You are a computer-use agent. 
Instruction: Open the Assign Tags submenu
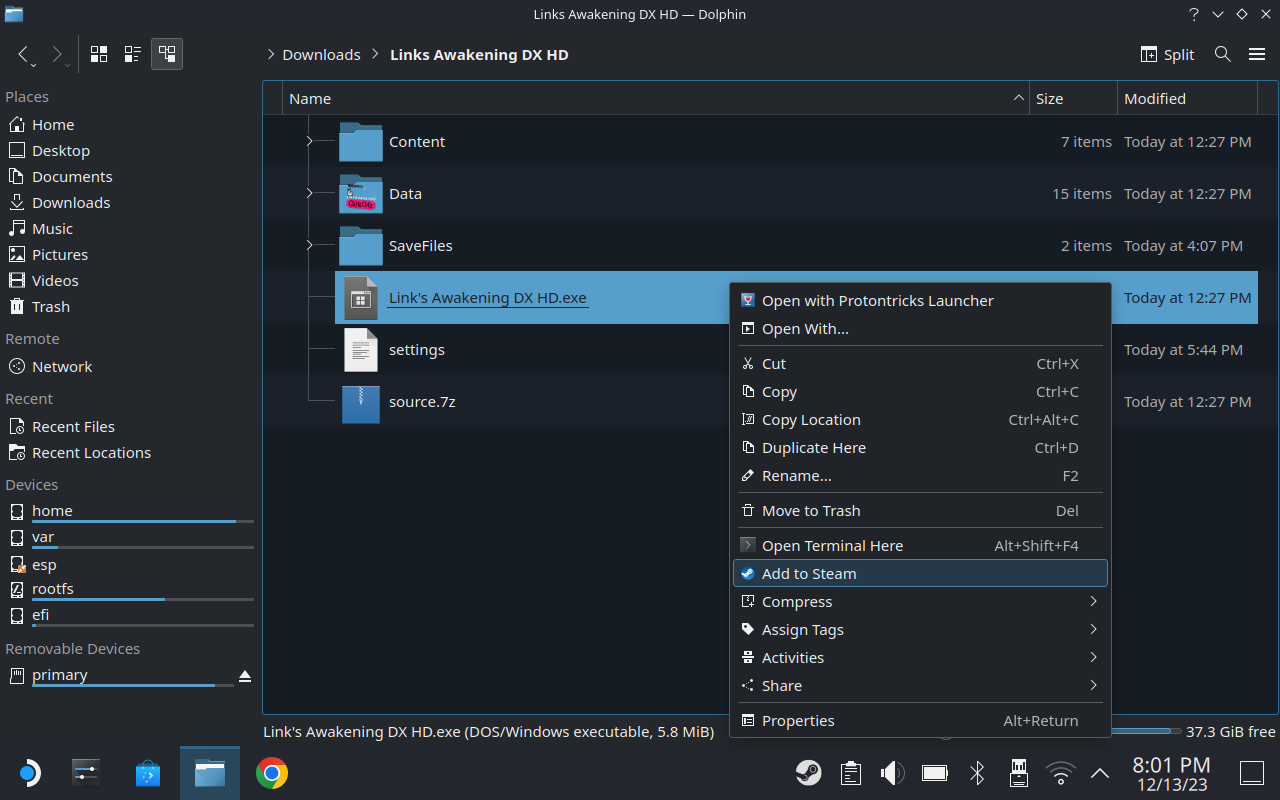(920, 630)
